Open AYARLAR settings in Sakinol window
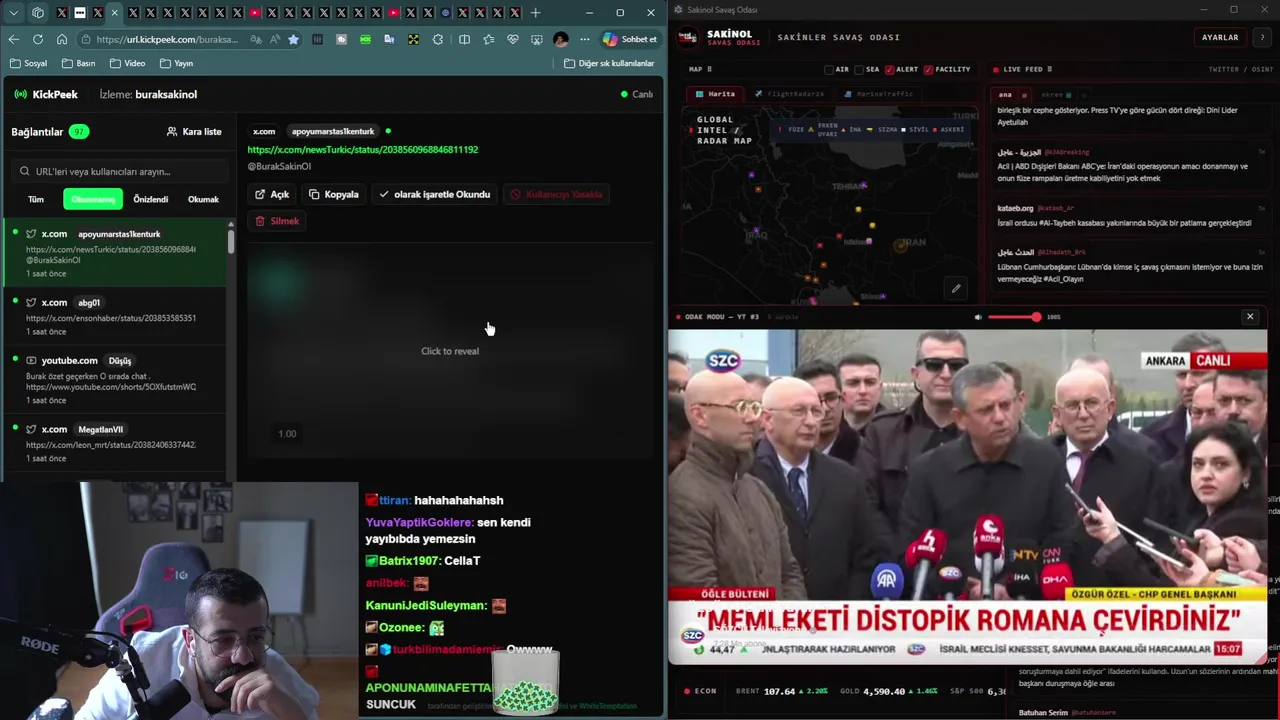This screenshot has height=720, width=1280. 1220,37
